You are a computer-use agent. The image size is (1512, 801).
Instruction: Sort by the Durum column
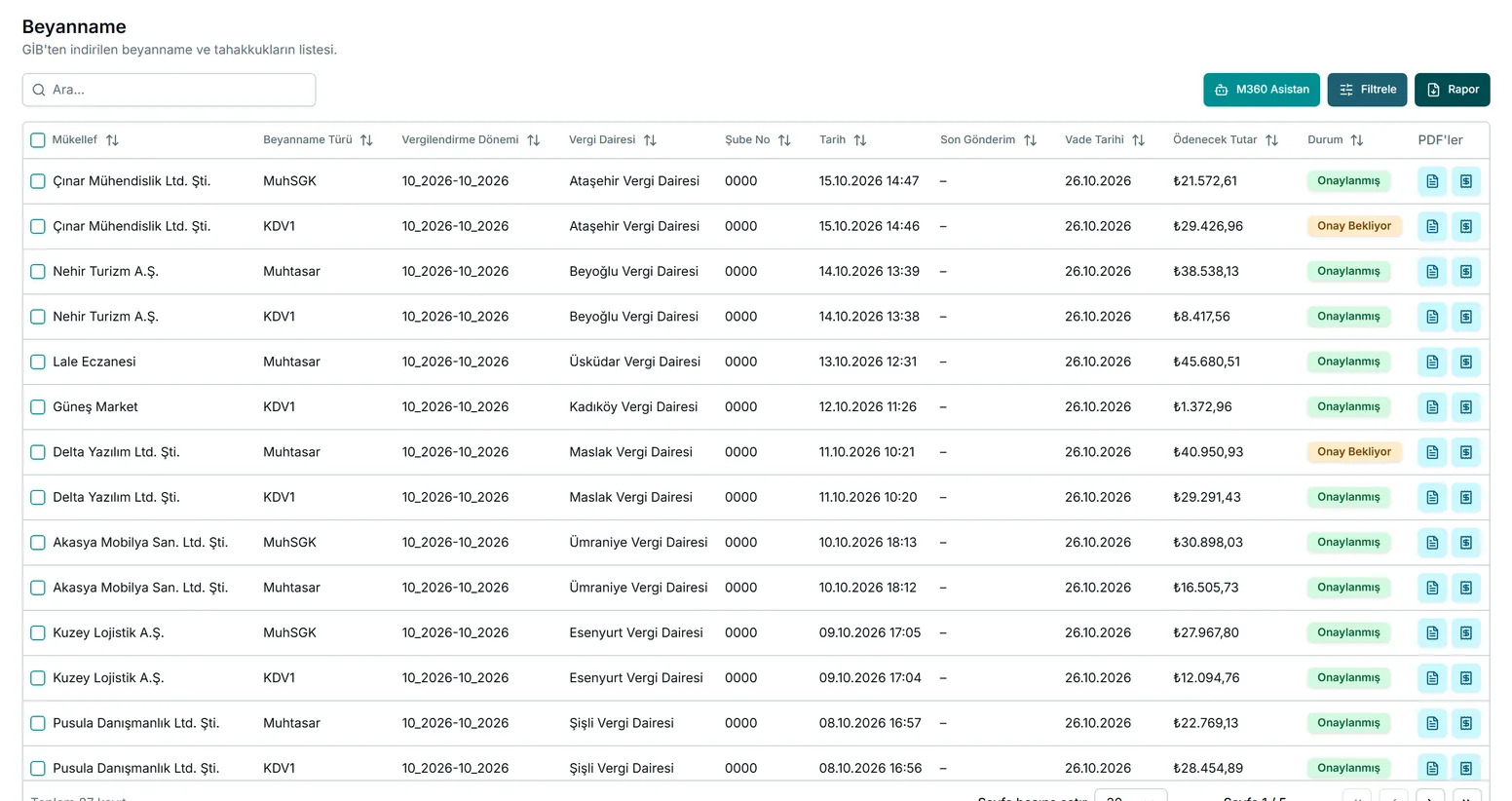click(1357, 140)
